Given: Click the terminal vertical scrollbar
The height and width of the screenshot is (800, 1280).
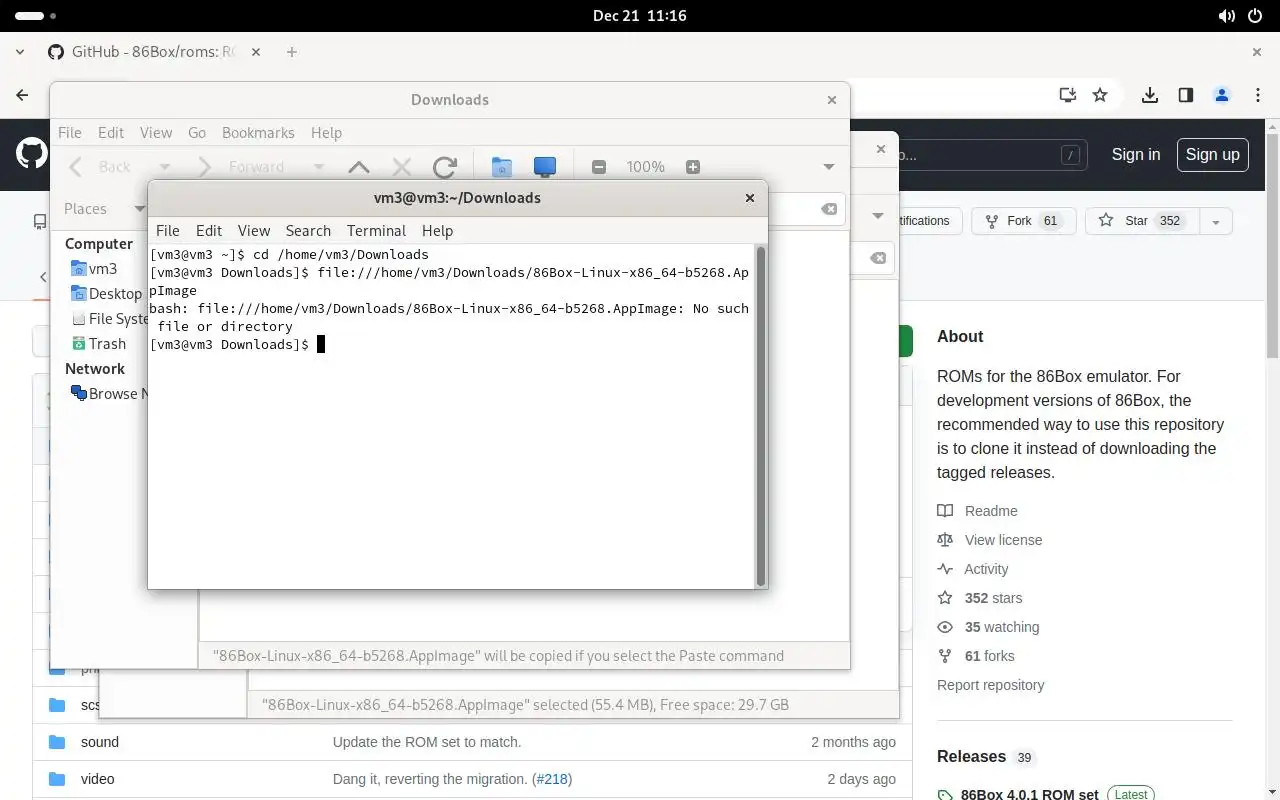Looking at the screenshot, I should coord(760,415).
